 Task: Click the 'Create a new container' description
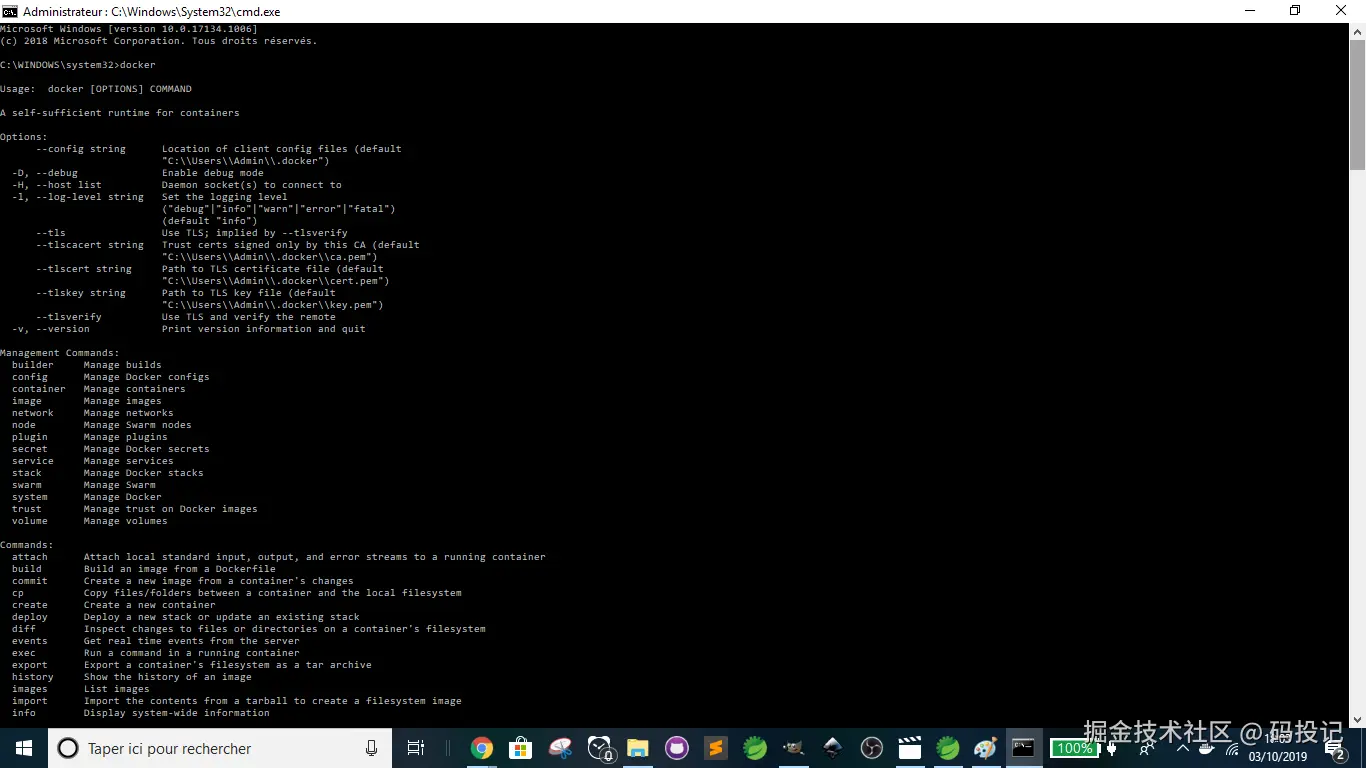pyautogui.click(x=150, y=605)
